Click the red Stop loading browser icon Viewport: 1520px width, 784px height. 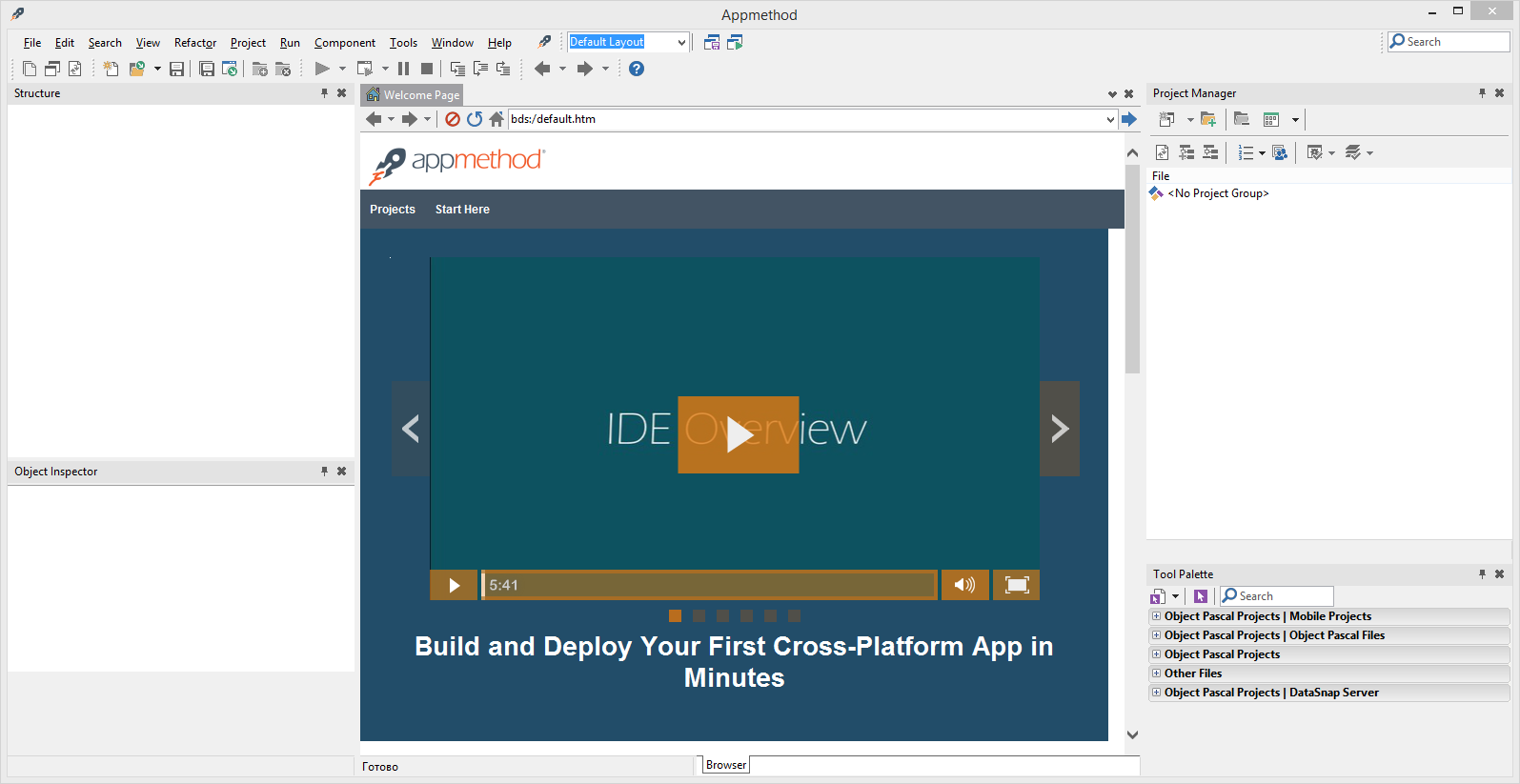pos(453,119)
